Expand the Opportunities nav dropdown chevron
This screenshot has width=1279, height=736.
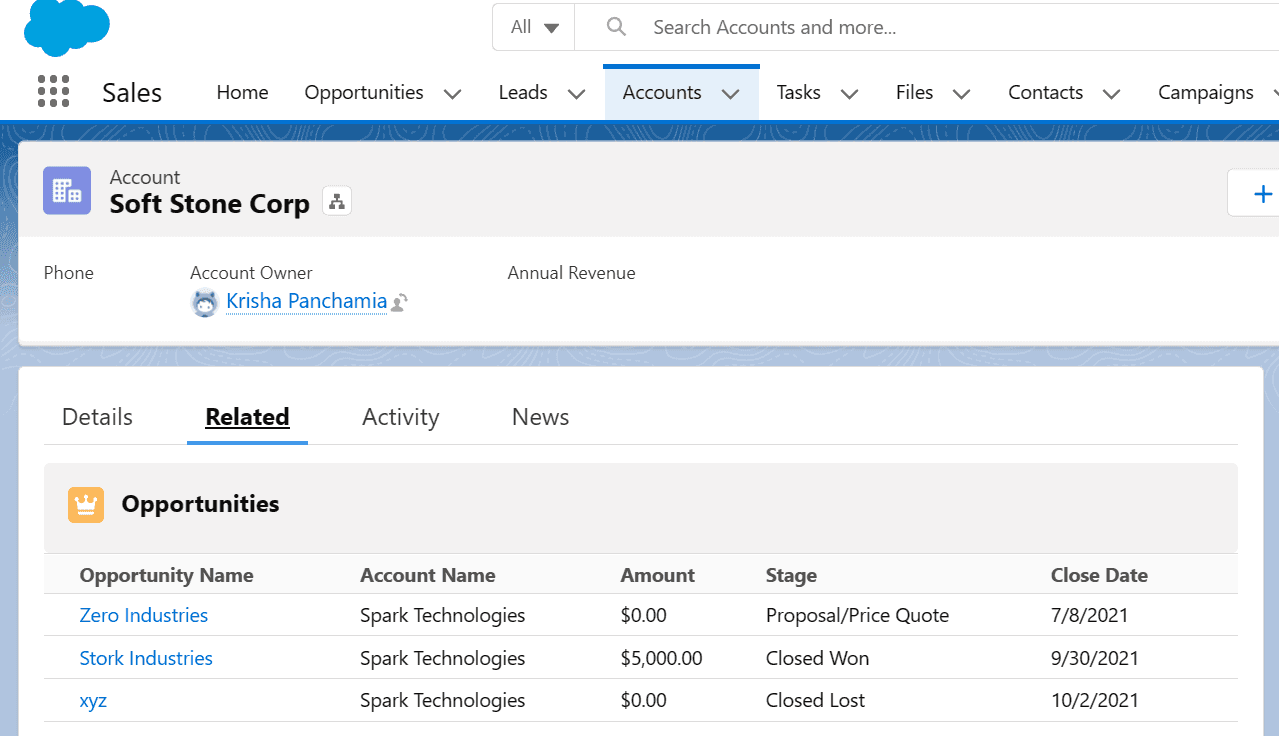coord(452,94)
